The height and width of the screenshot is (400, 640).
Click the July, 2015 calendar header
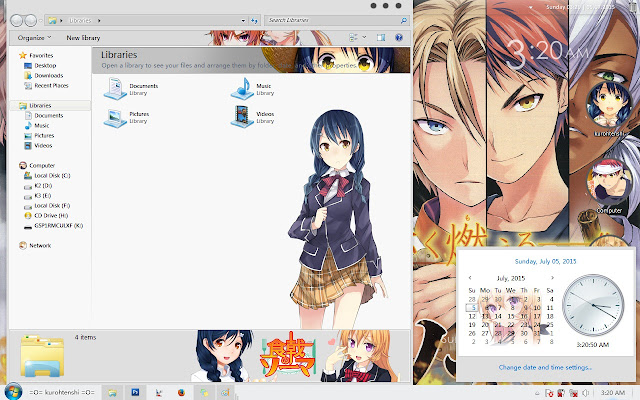511,278
